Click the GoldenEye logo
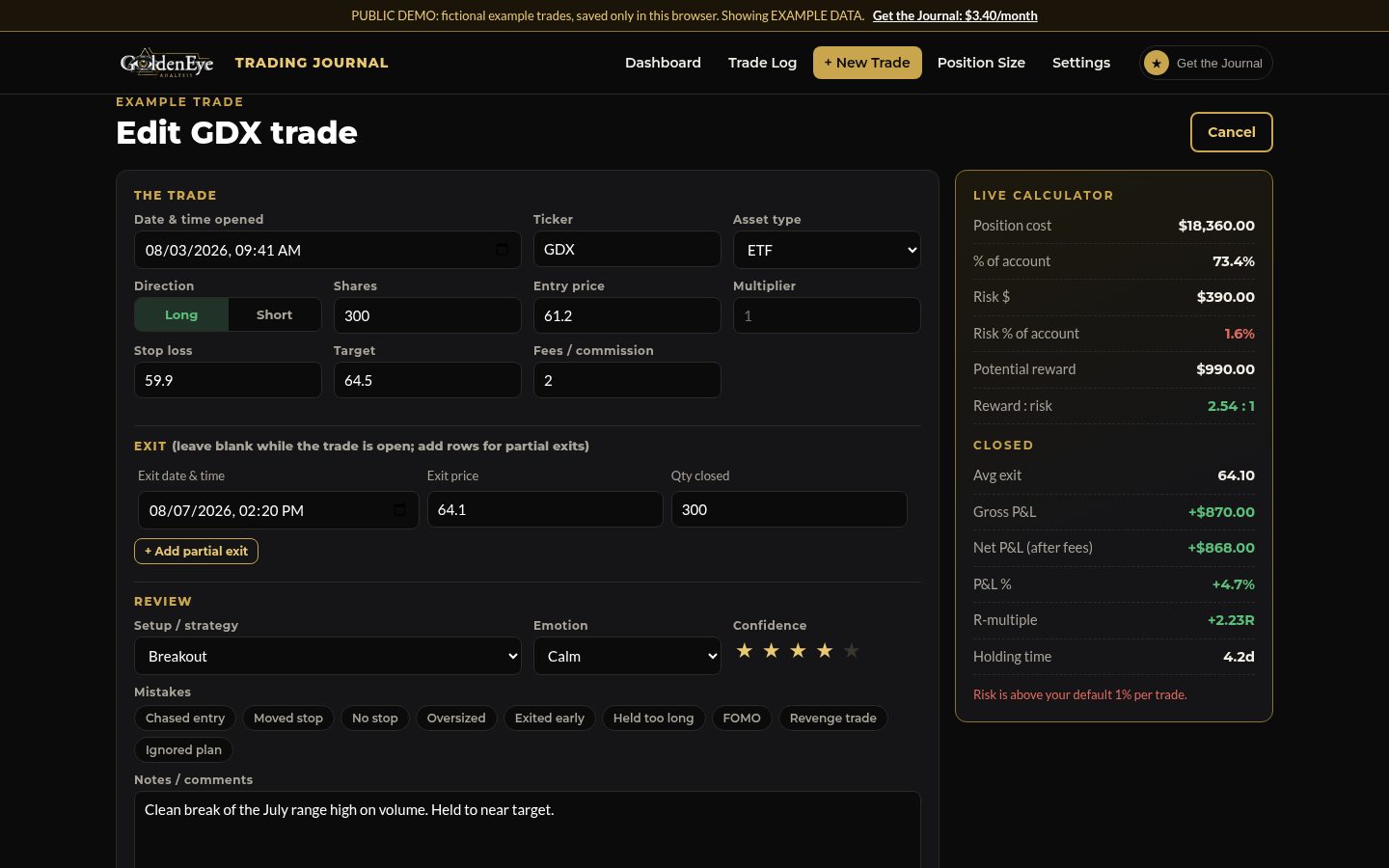Viewport: 1389px width, 868px height. 167,63
